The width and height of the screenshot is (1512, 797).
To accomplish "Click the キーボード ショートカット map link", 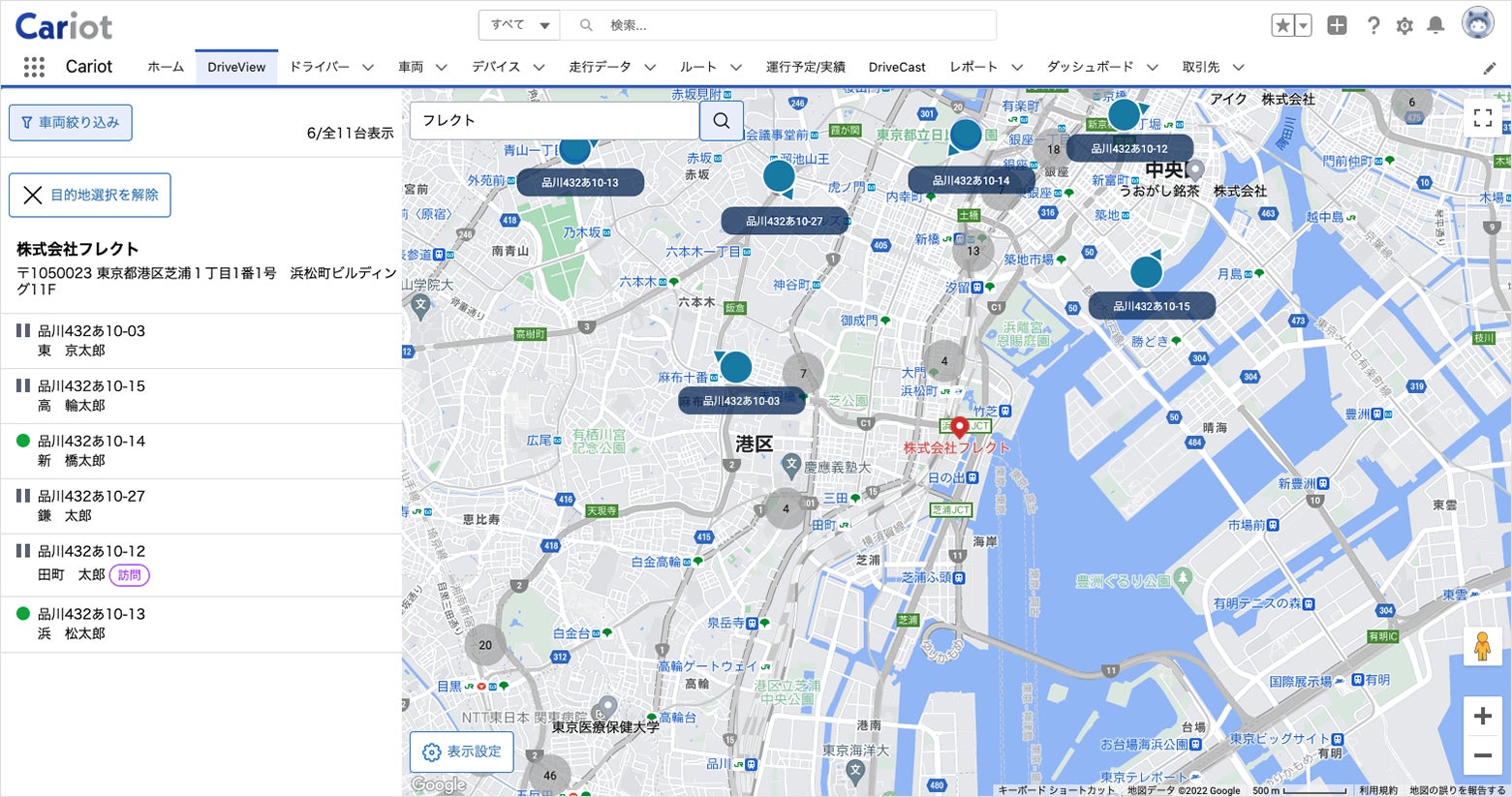I will point(1057,790).
